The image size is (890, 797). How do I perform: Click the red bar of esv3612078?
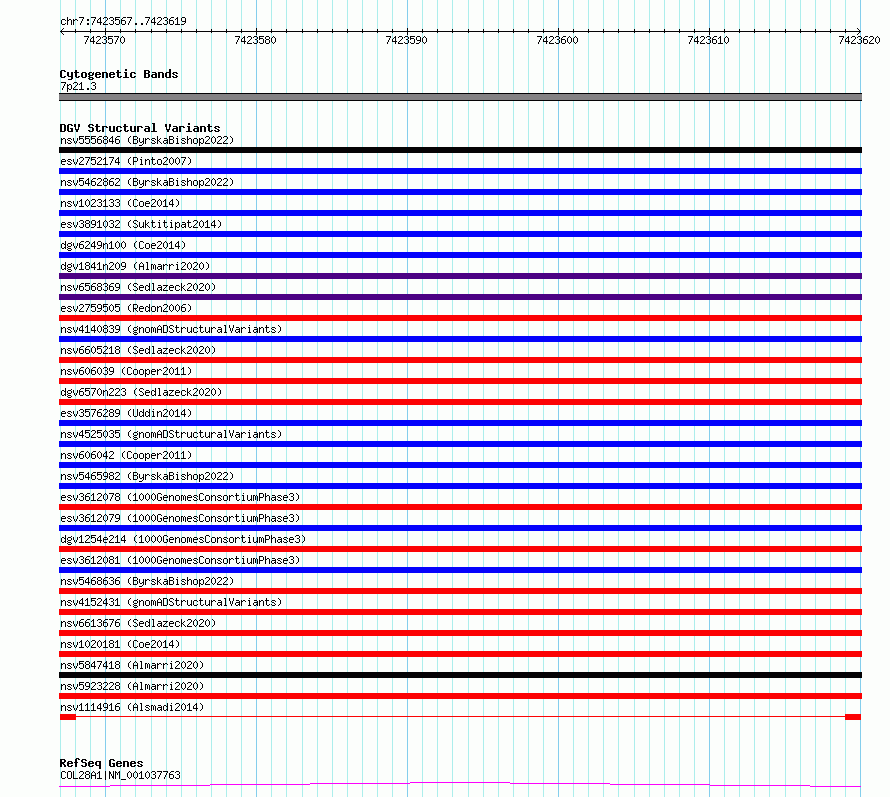(460, 507)
